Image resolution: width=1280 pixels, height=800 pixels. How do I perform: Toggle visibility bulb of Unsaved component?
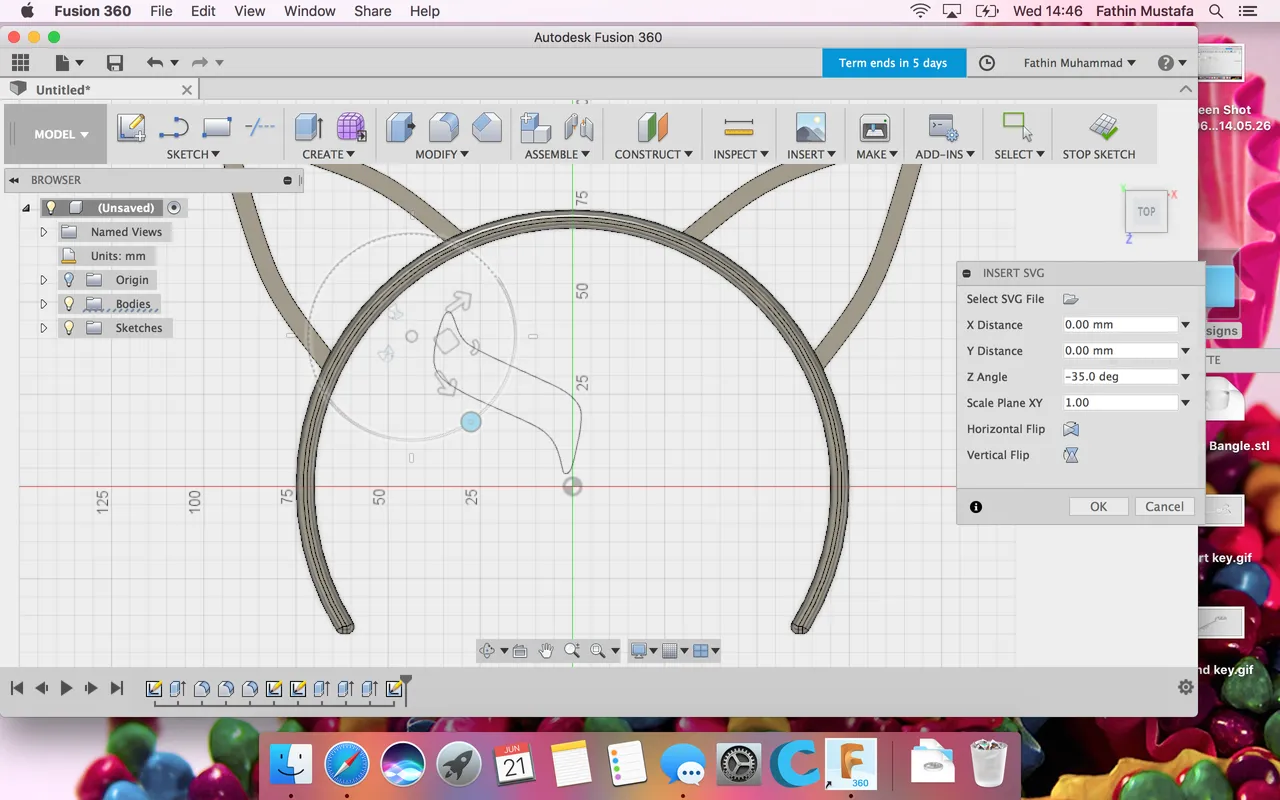(x=51, y=208)
